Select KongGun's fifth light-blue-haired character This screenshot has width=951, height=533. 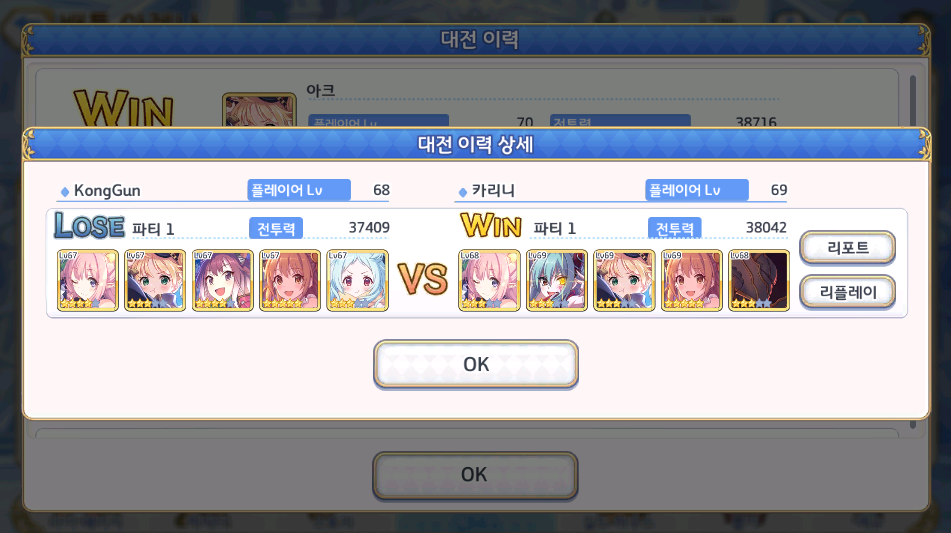tap(357, 280)
